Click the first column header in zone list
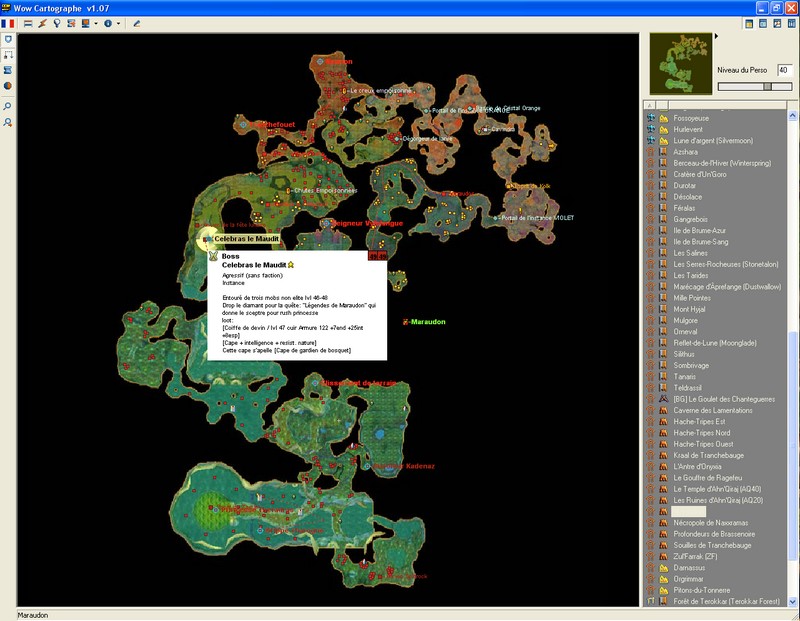The width and height of the screenshot is (800, 621). tap(649, 105)
